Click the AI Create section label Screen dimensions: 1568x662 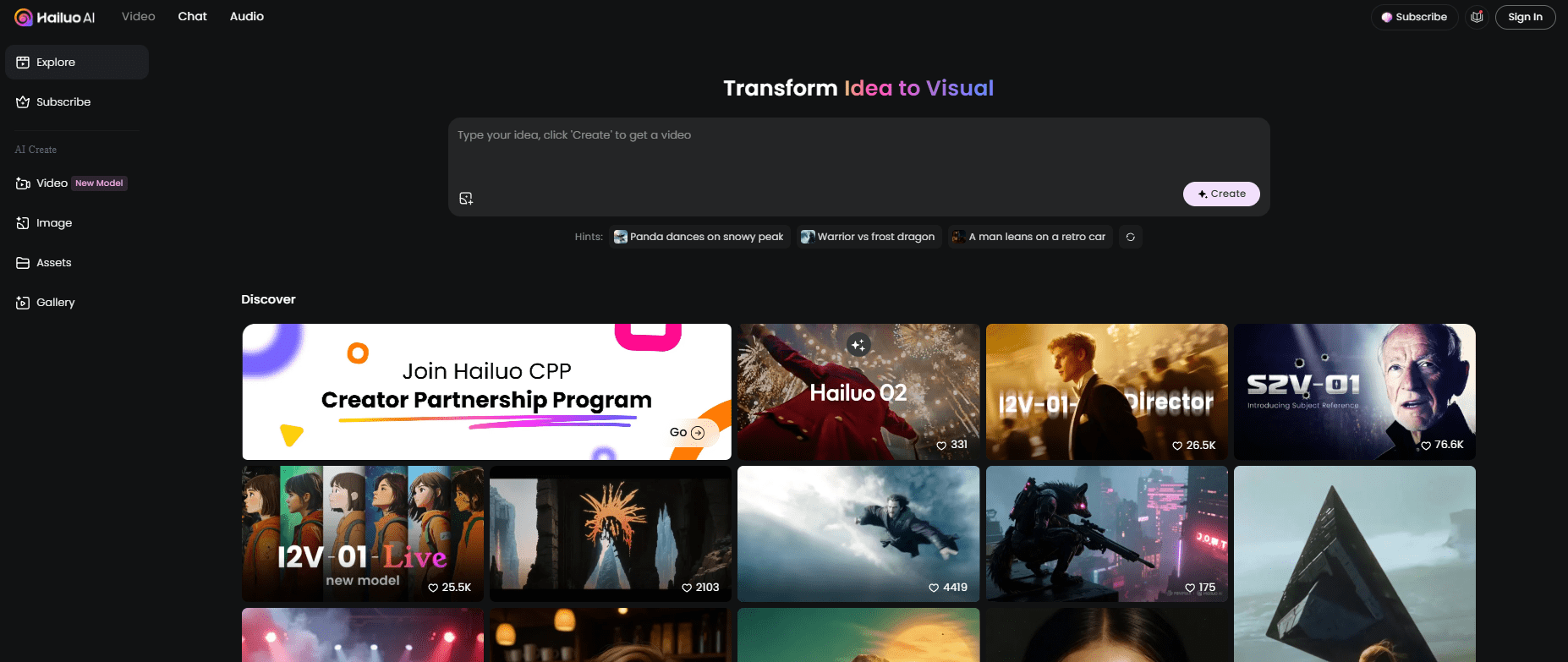tap(36, 150)
